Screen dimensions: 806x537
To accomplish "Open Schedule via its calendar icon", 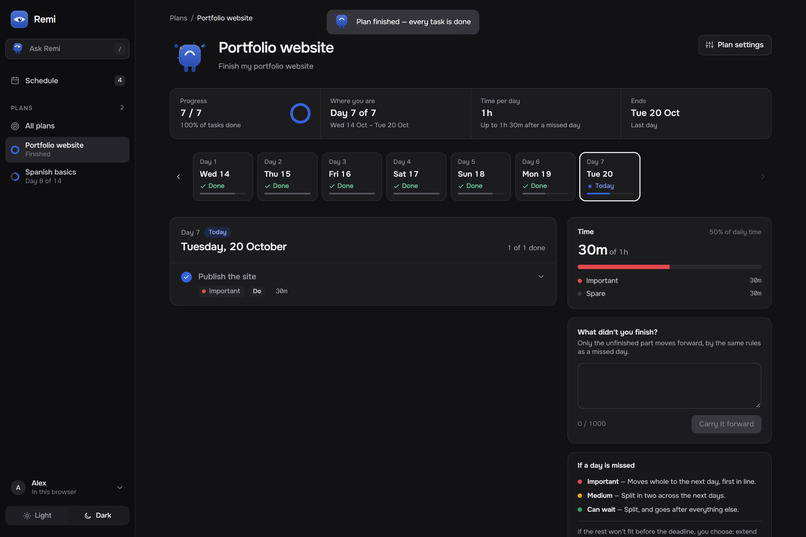I will pyautogui.click(x=15, y=80).
